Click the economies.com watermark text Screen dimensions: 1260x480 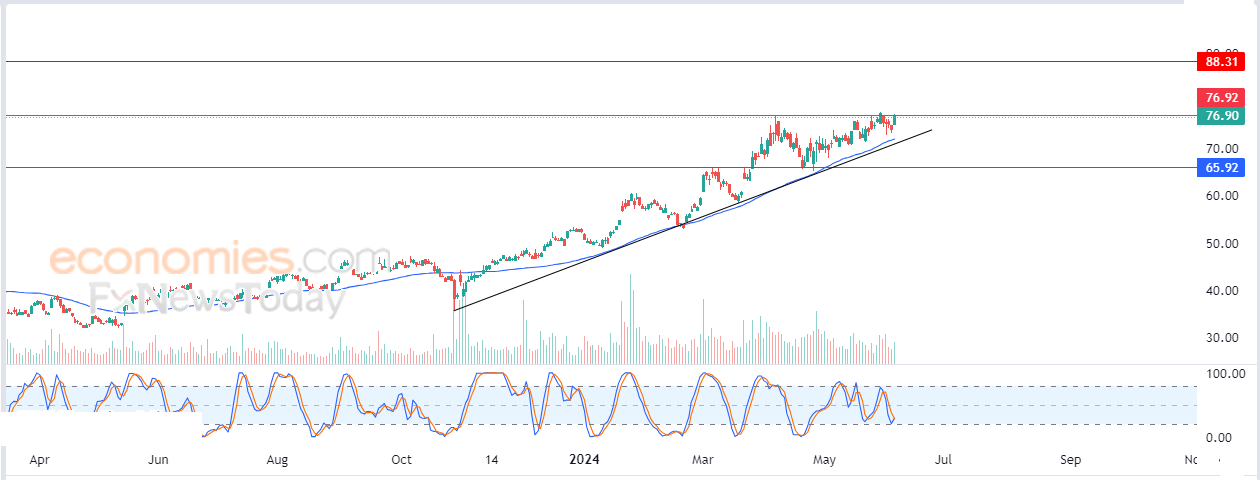click(220, 260)
